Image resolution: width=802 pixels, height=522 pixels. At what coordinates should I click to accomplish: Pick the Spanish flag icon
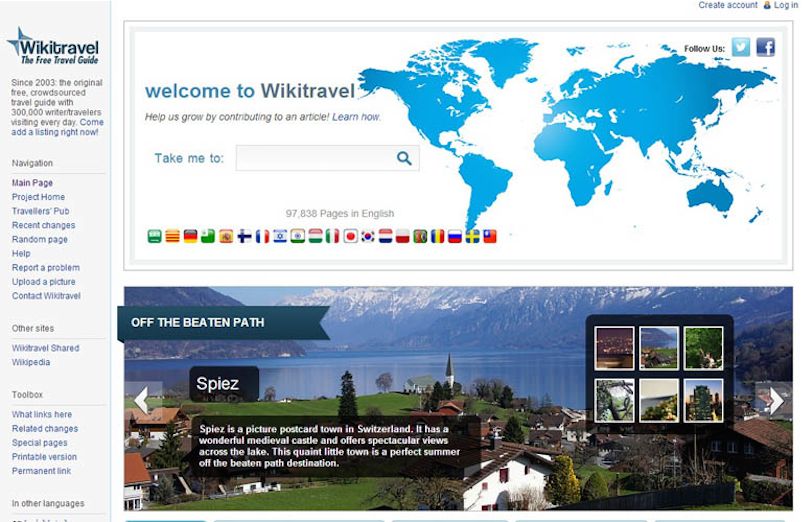[226, 236]
